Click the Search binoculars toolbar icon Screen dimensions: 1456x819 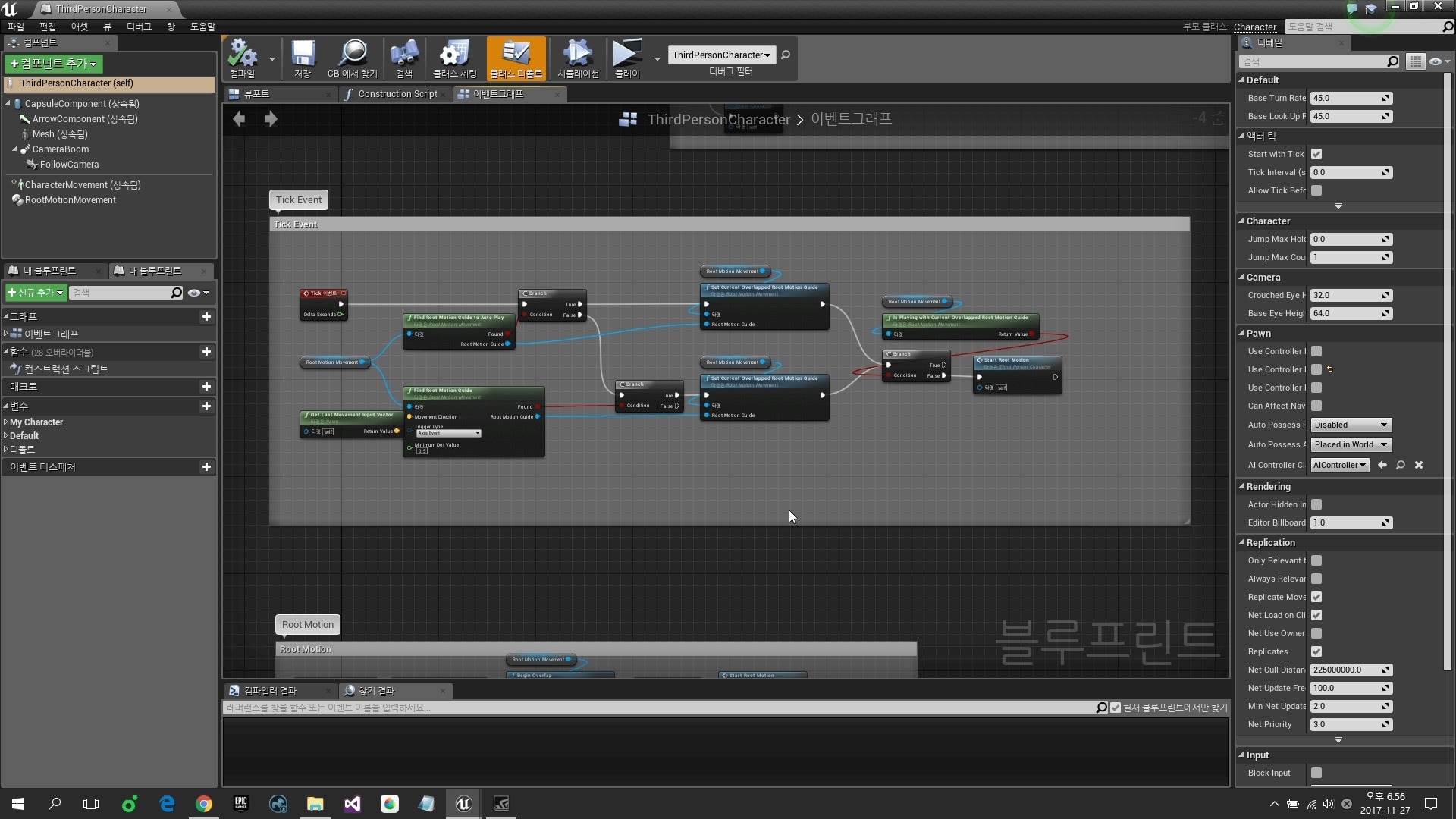403,54
